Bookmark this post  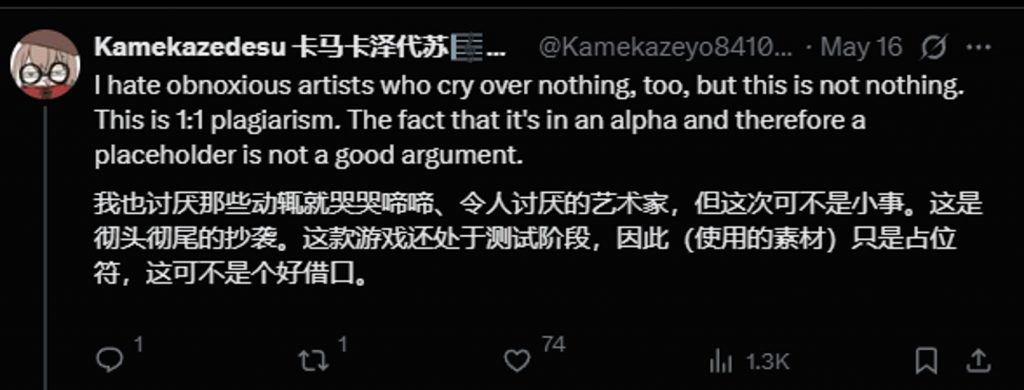(x=926, y=361)
